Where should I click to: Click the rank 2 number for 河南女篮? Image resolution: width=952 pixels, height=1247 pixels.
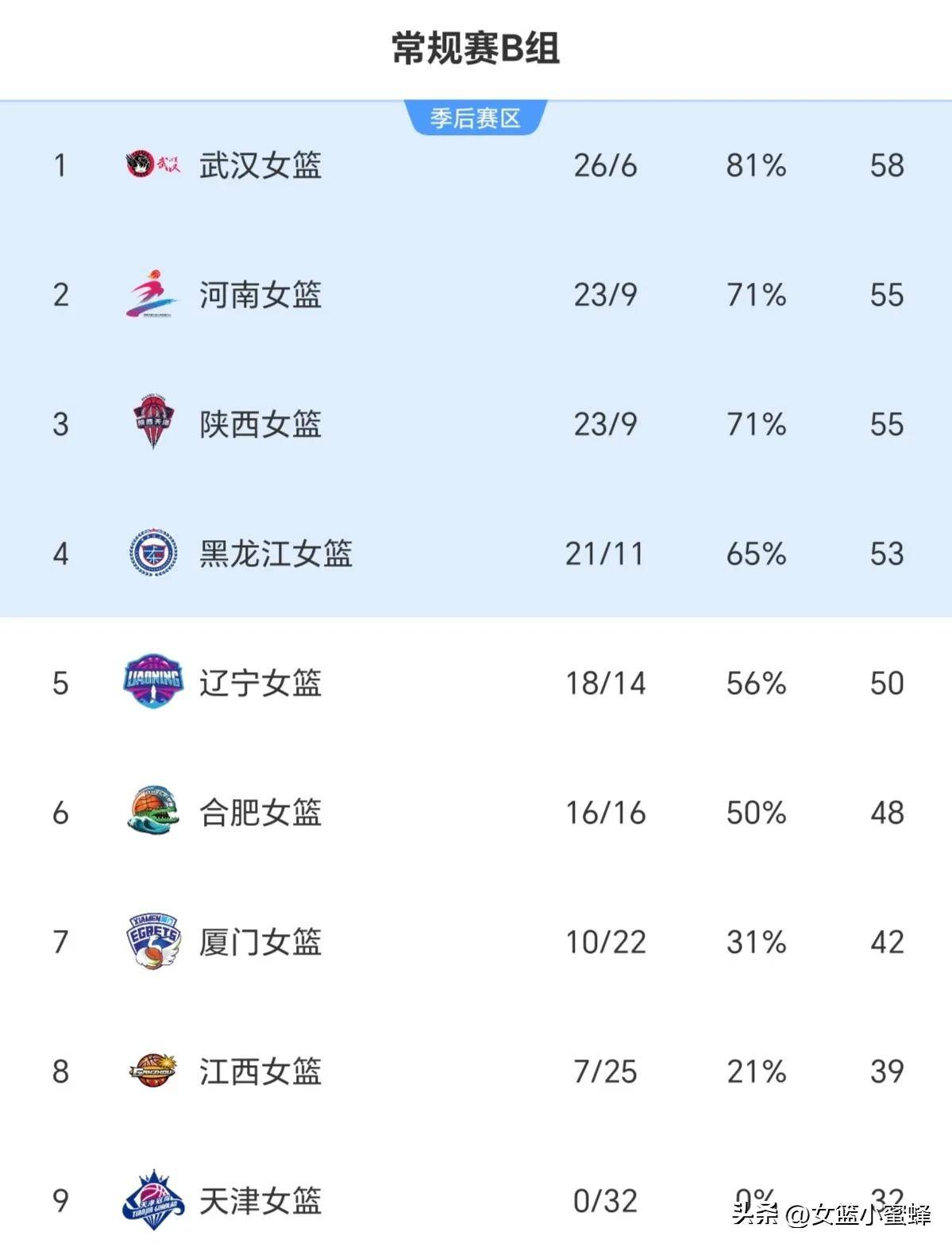pos(60,295)
